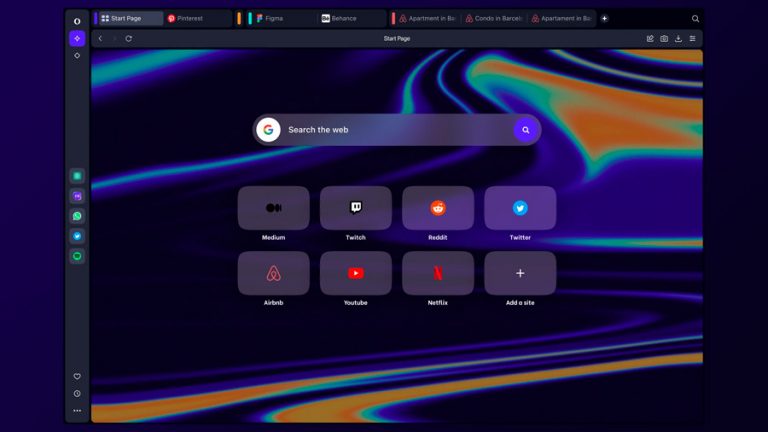Open the purple sidebar app icon below the teal one
Screen dimensions: 768x432
(x=77, y=196)
